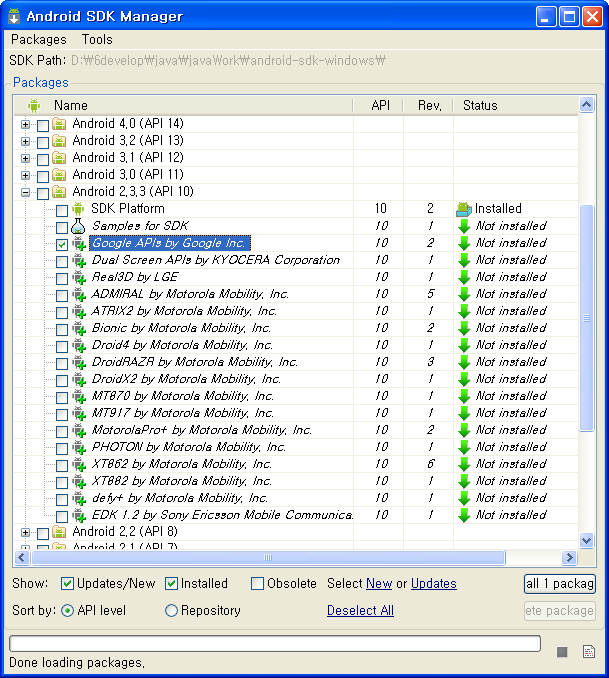Image resolution: width=609 pixels, height=678 pixels.
Task: Click the Real3D by LGE add-on icon
Action: 79,277
